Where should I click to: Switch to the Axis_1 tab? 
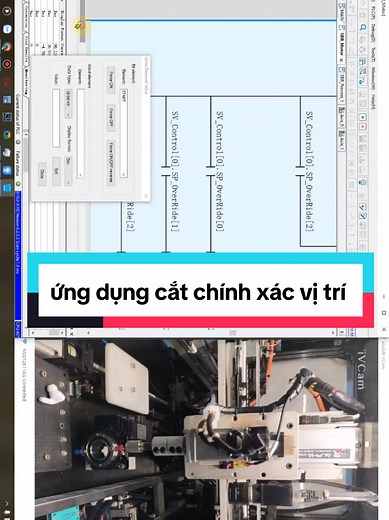341,141
